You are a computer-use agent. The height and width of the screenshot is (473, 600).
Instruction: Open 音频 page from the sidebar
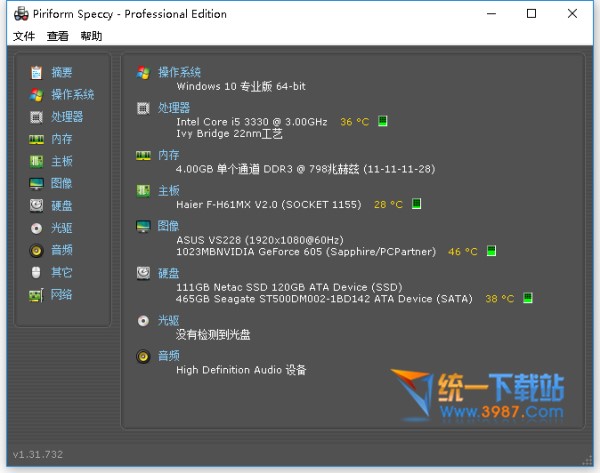pos(62,251)
